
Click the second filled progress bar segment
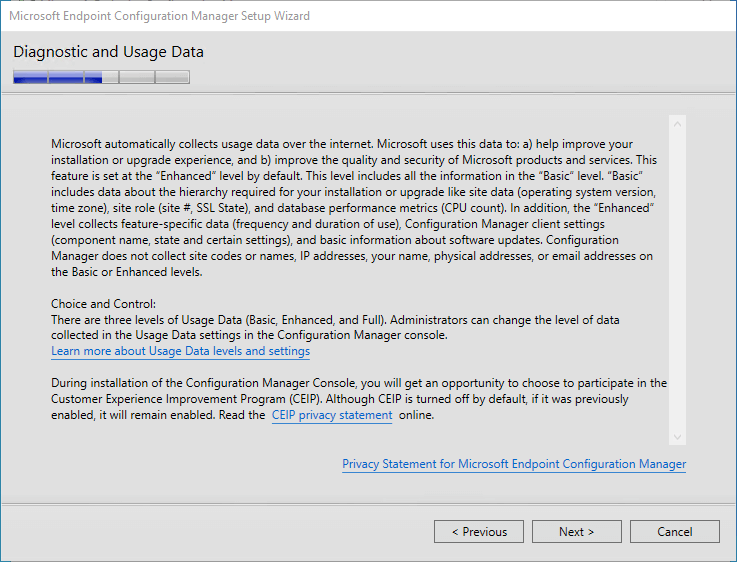point(66,77)
